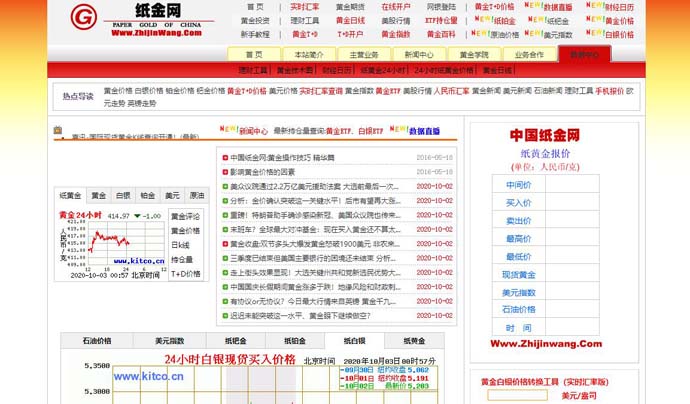Click ETF持仓量 link in header

pos(441,20)
